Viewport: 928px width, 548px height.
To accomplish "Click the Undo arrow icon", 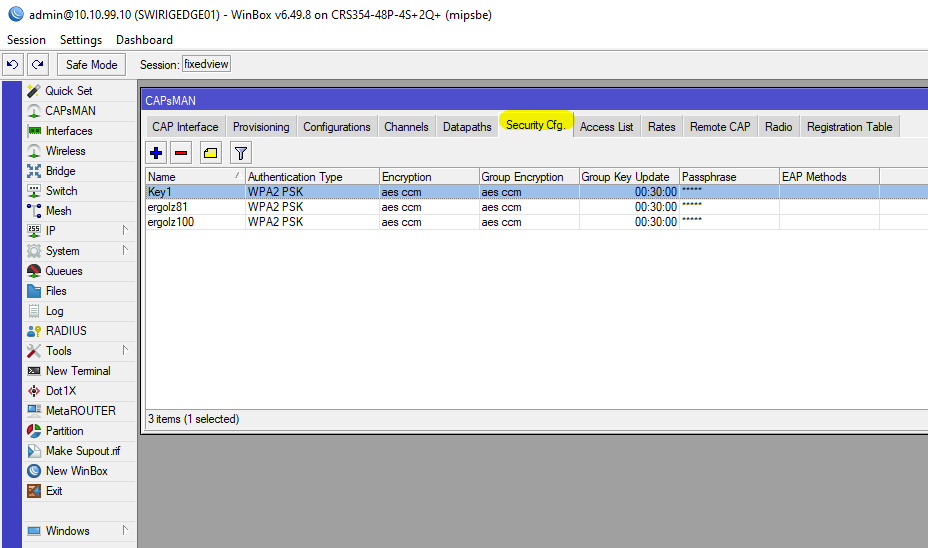I will 13,65.
